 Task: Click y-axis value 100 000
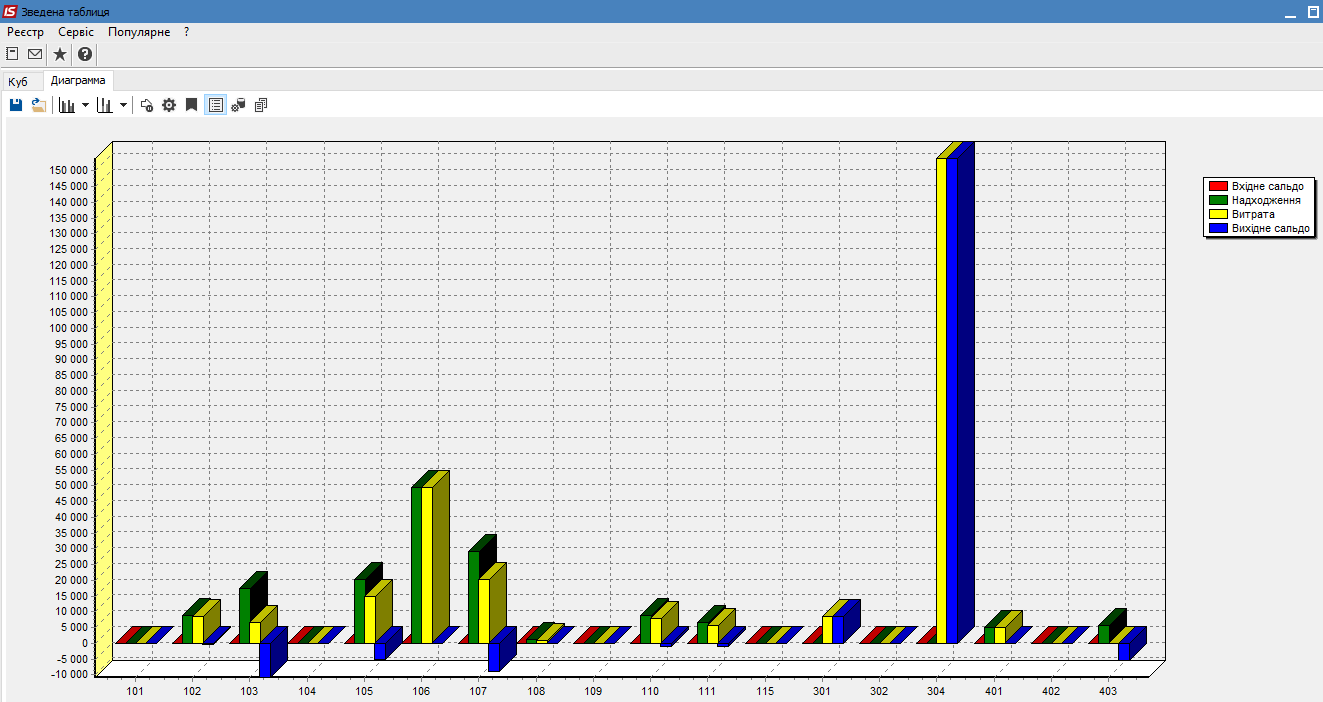pos(69,328)
